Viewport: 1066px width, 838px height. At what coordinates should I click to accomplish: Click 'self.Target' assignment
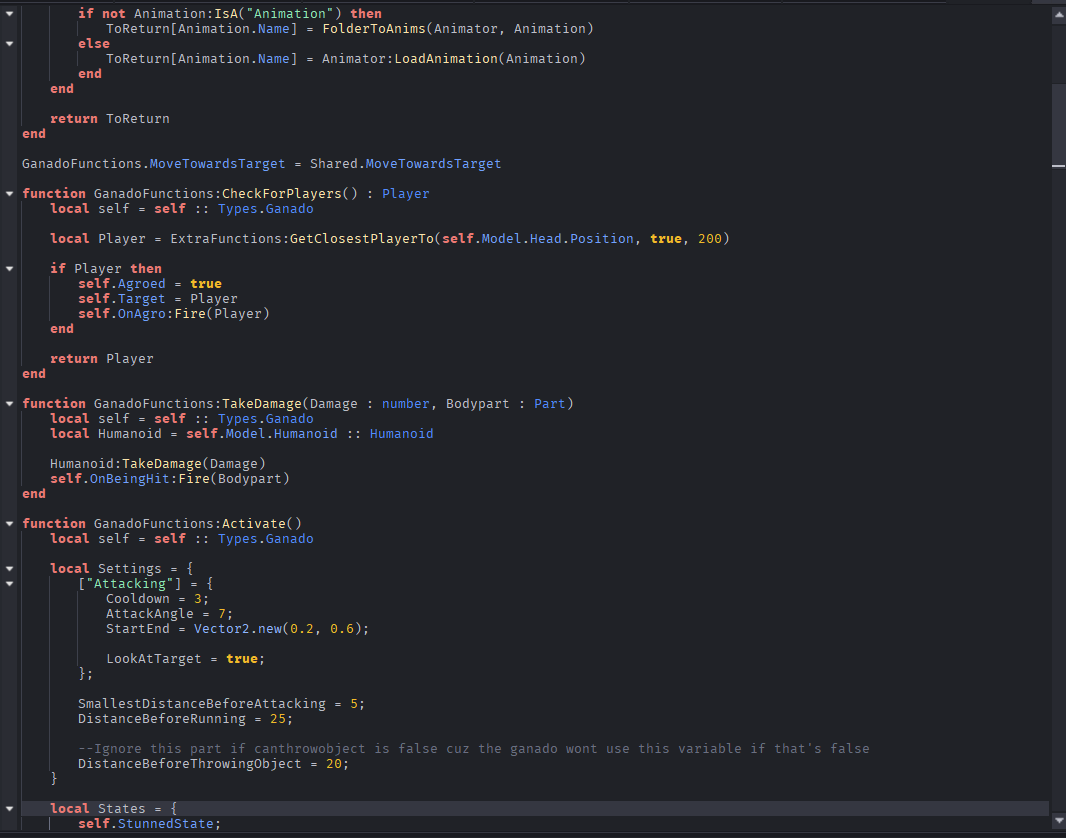pyautogui.click(x=122, y=298)
